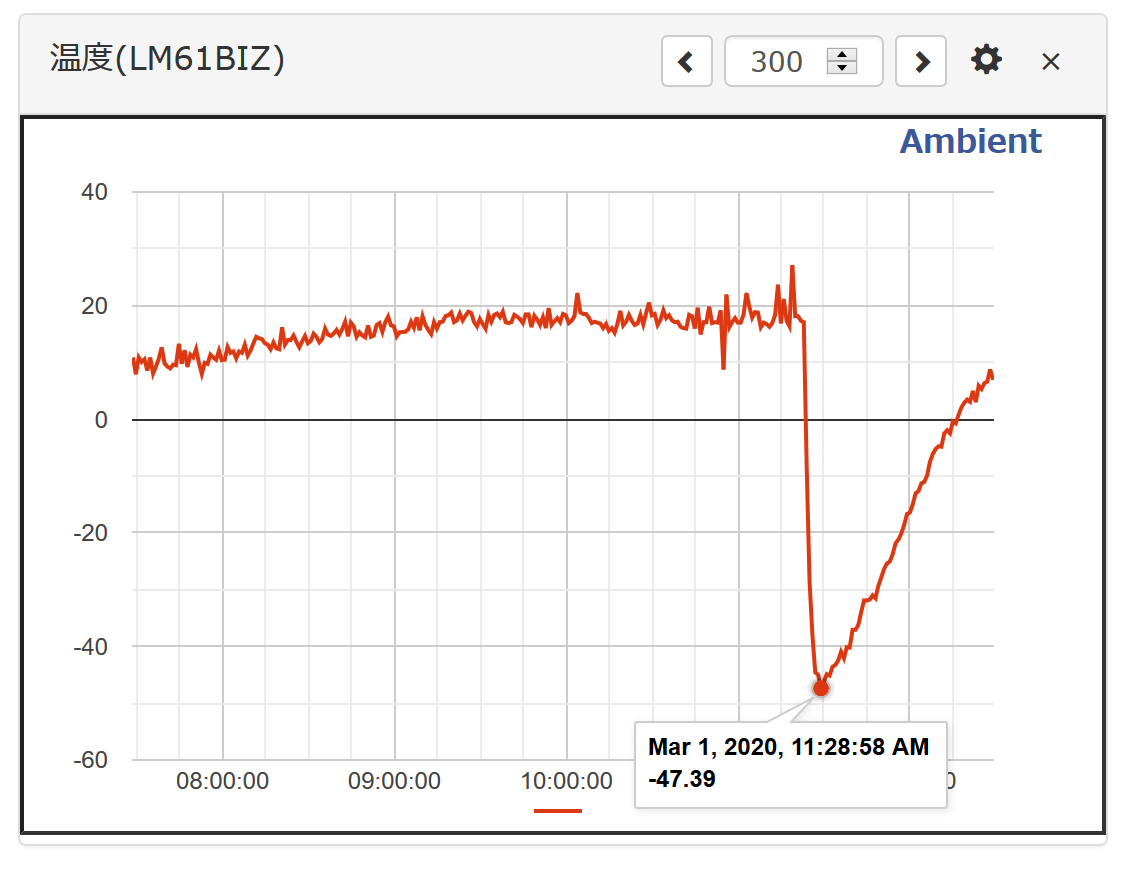Click the data count field showing 300
Image resolution: width=1146 pixels, height=874 pixels.
coord(803,61)
